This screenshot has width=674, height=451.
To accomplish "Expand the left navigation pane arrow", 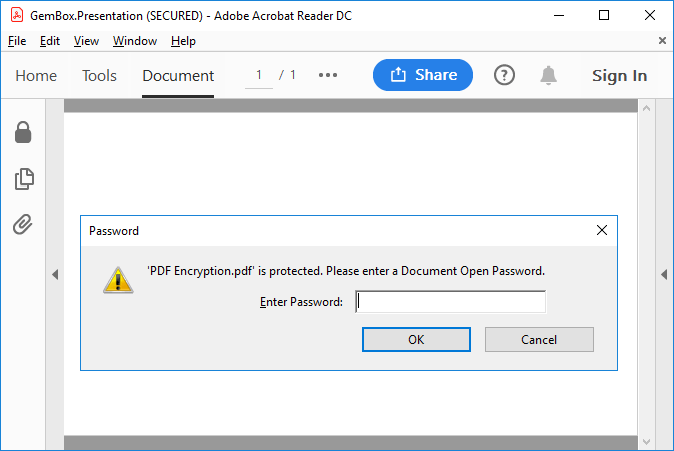I will coord(55,274).
